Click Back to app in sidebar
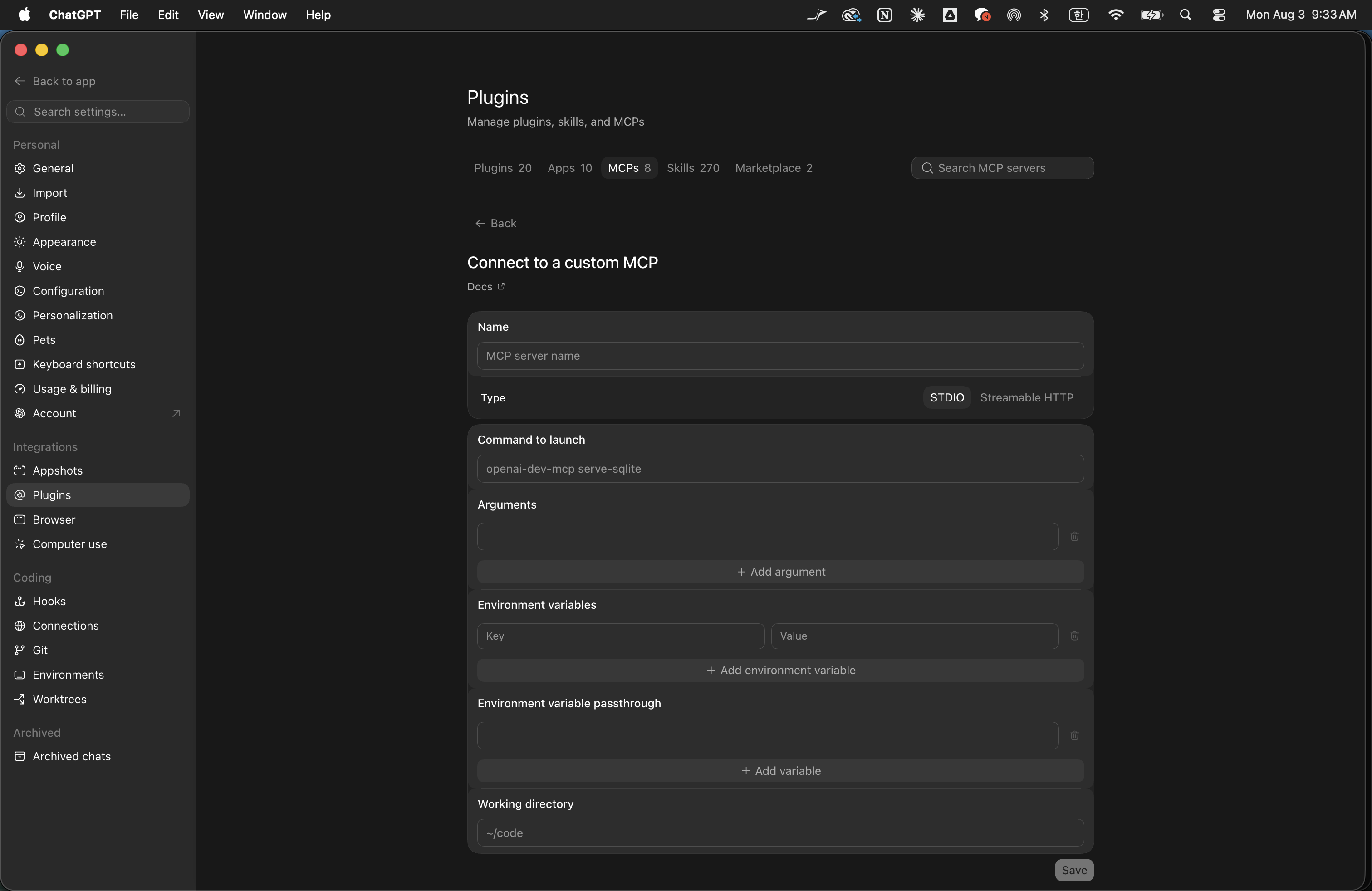1372x891 pixels. [x=55, y=81]
